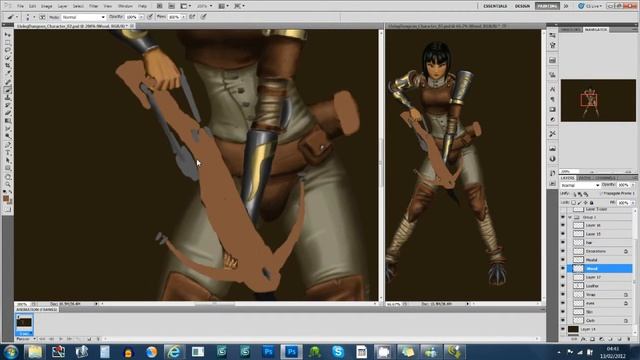Select the Healing Brush tool
This screenshot has height=360, width=640.
pos(8,82)
